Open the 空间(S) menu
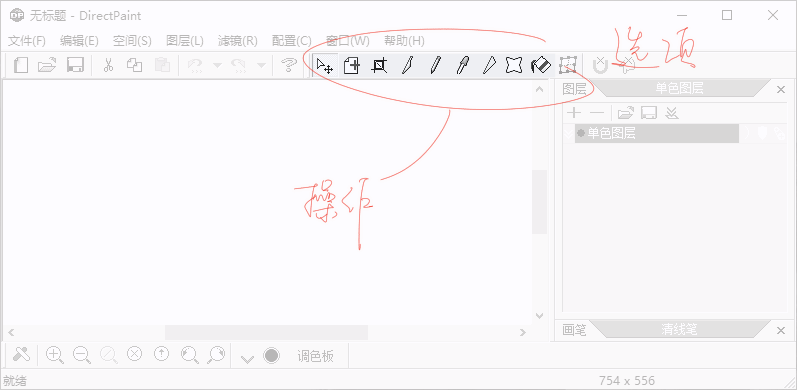 pos(132,41)
